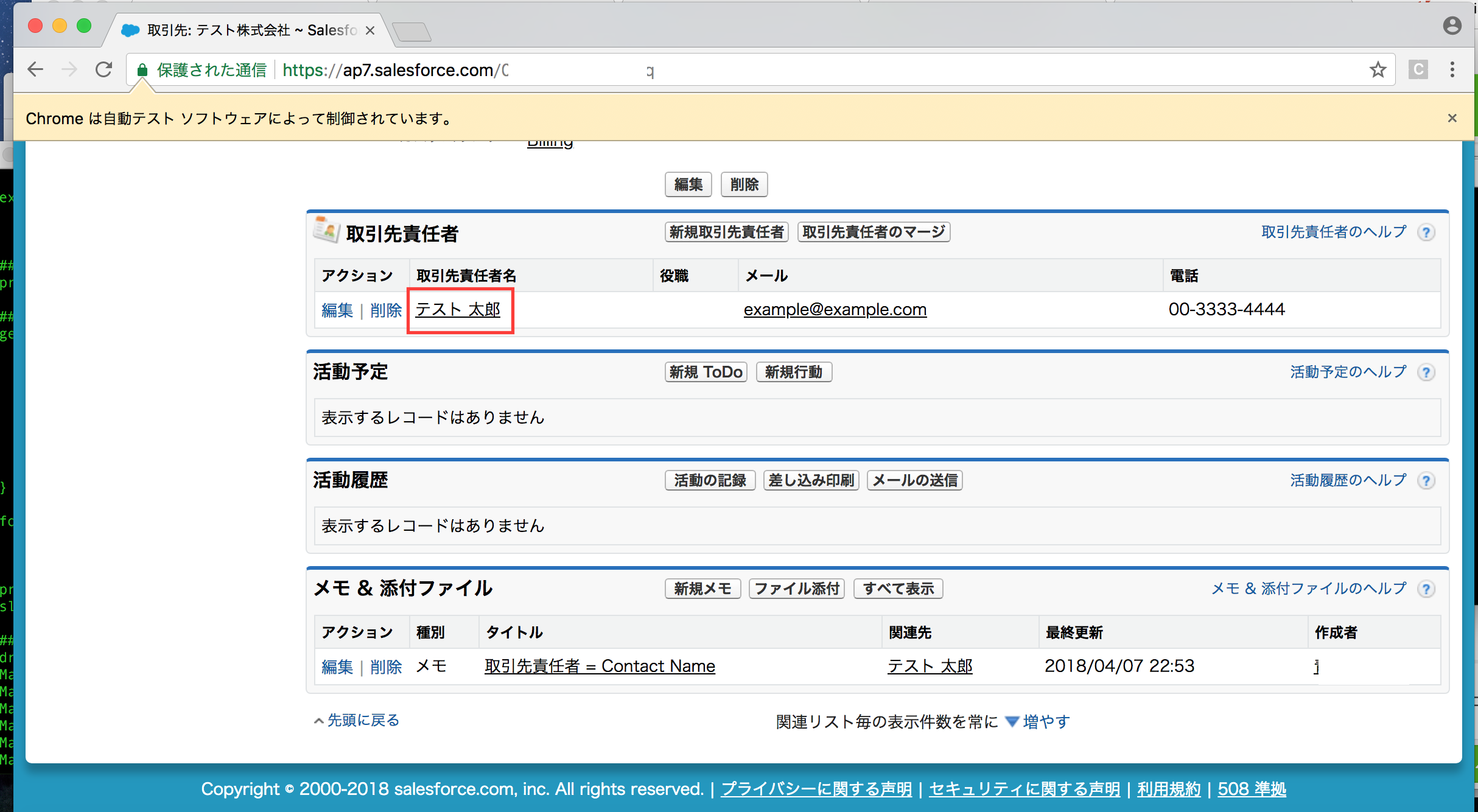Open memo 取引先責任者 = Contact Name
The height and width of the screenshot is (812, 1478).
pos(600,666)
